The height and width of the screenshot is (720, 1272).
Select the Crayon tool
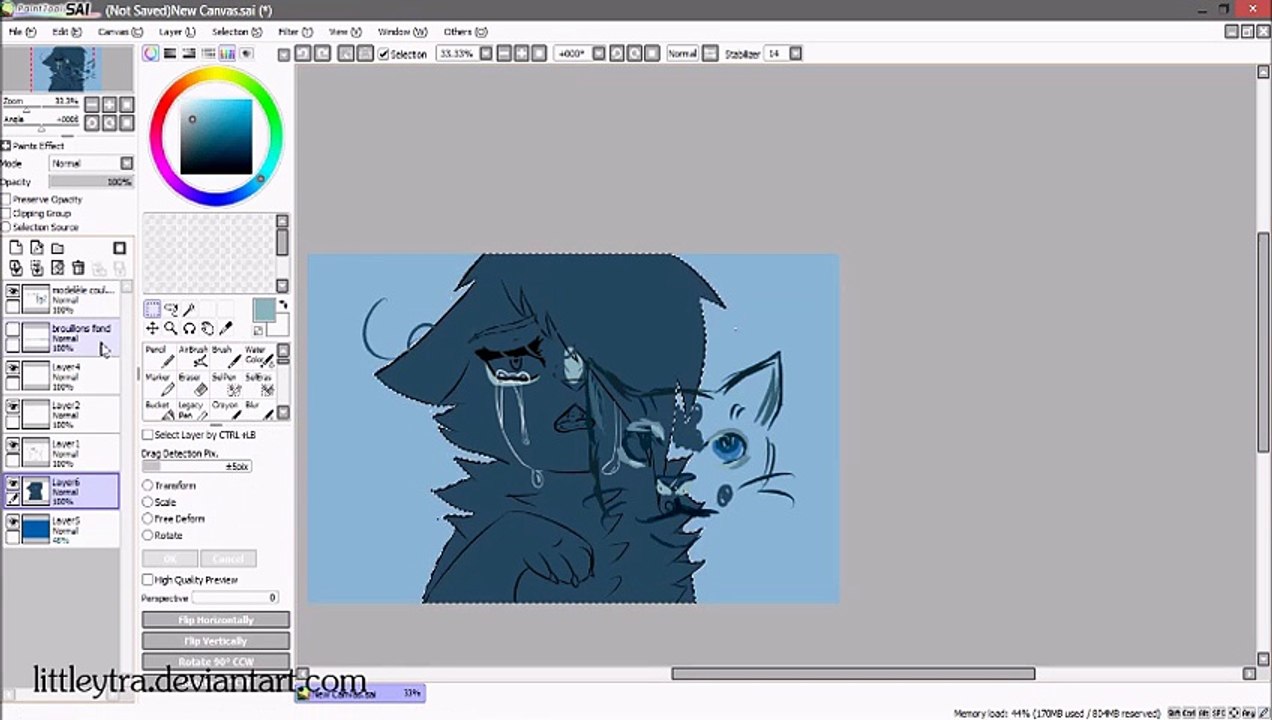pos(224,410)
